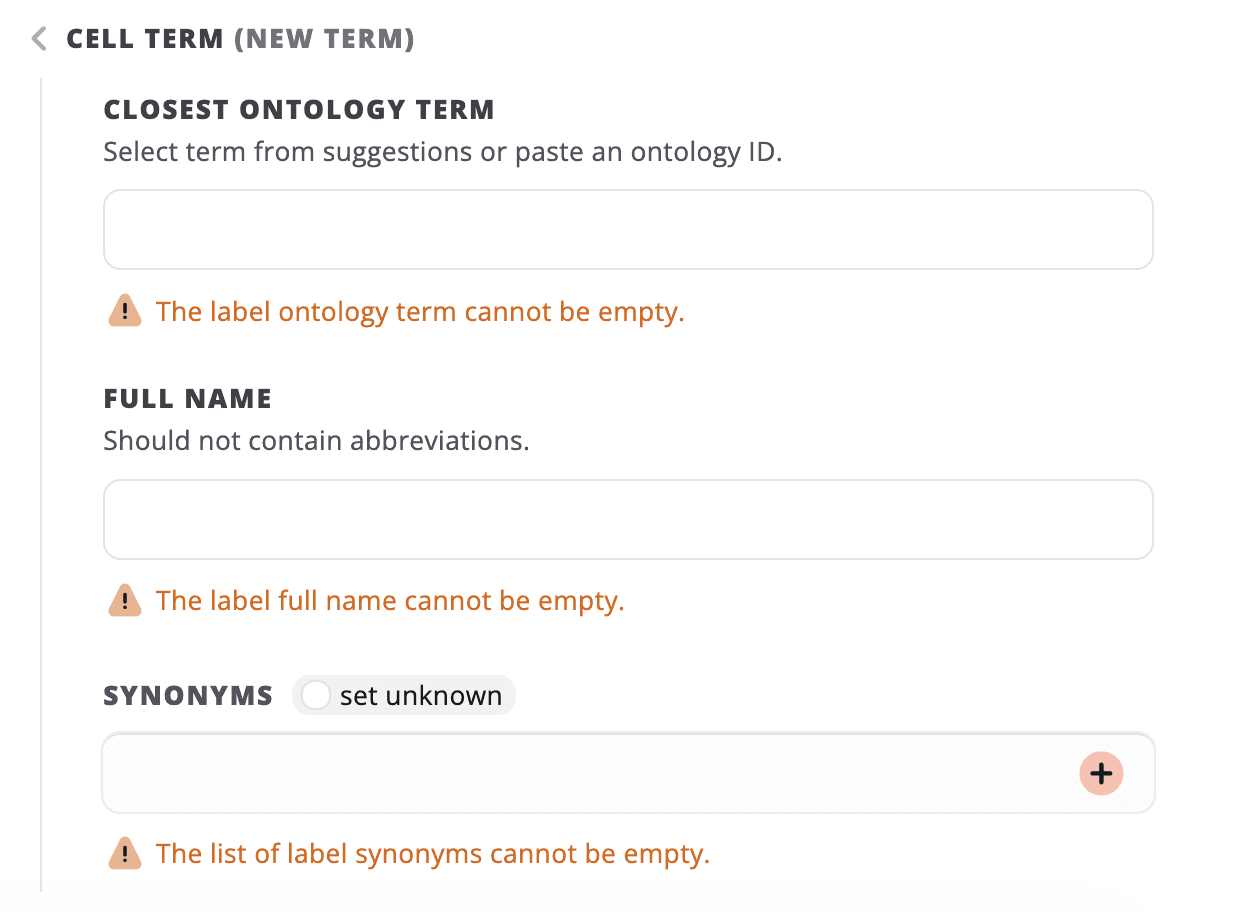The height and width of the screenshot is (912, 1236).
Task: Click the add icon in the SYNONYMS field
Action: coord(1100,773)
